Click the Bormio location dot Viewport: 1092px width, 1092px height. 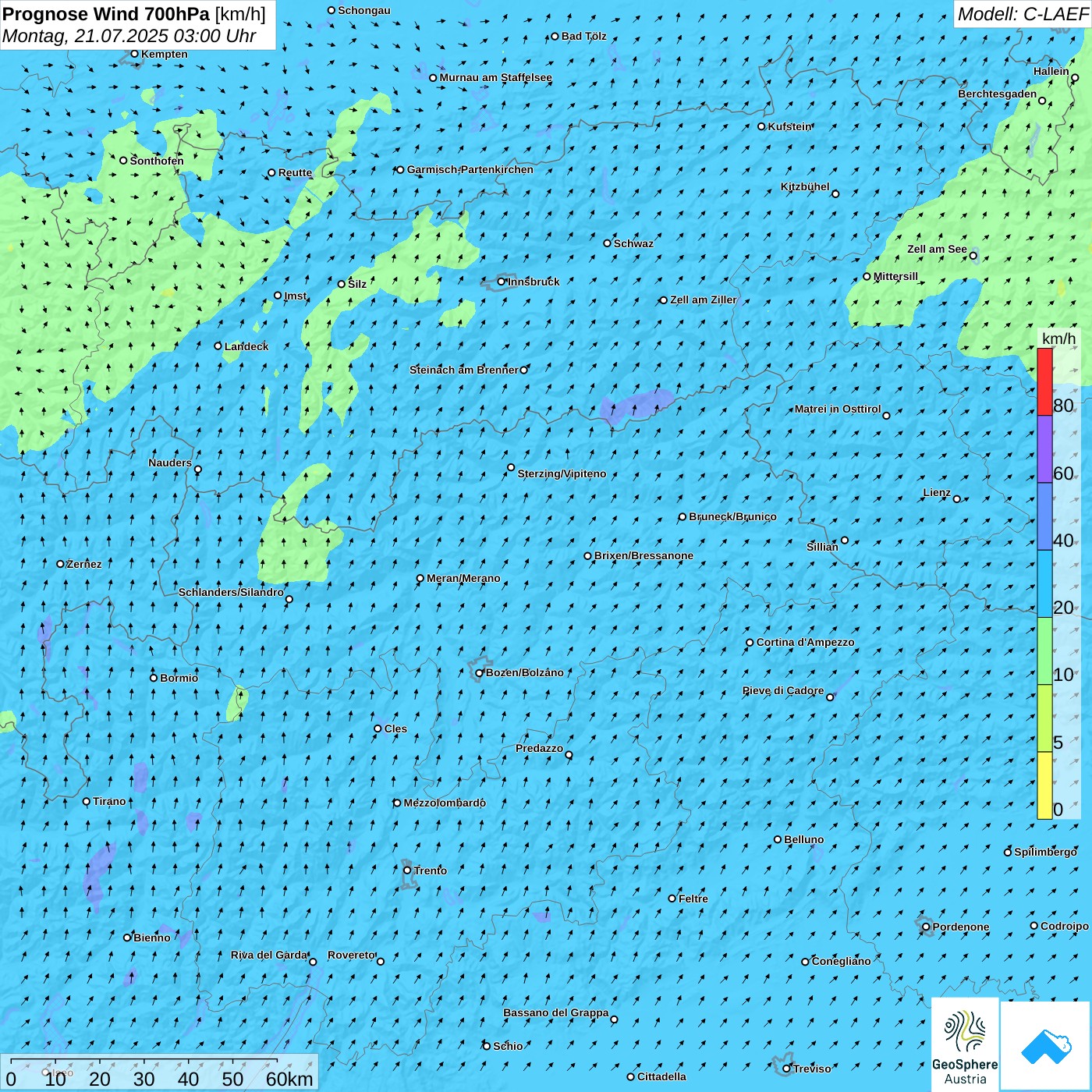click(x=154, y=678)
